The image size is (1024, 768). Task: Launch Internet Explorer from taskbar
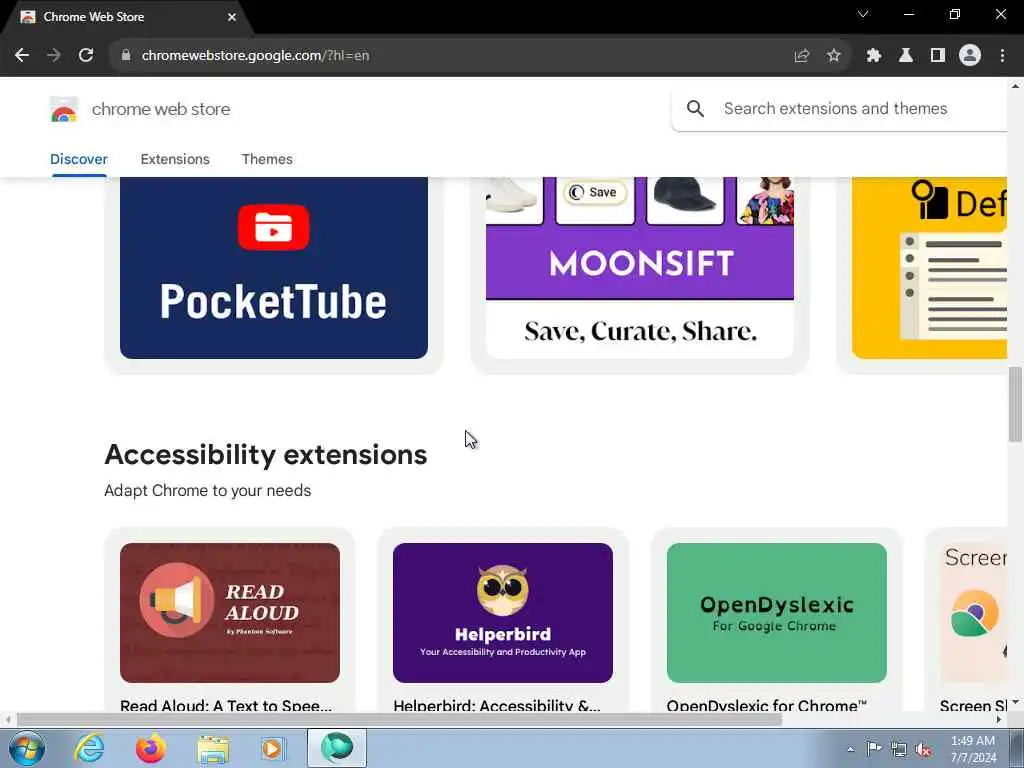[89, 748]
